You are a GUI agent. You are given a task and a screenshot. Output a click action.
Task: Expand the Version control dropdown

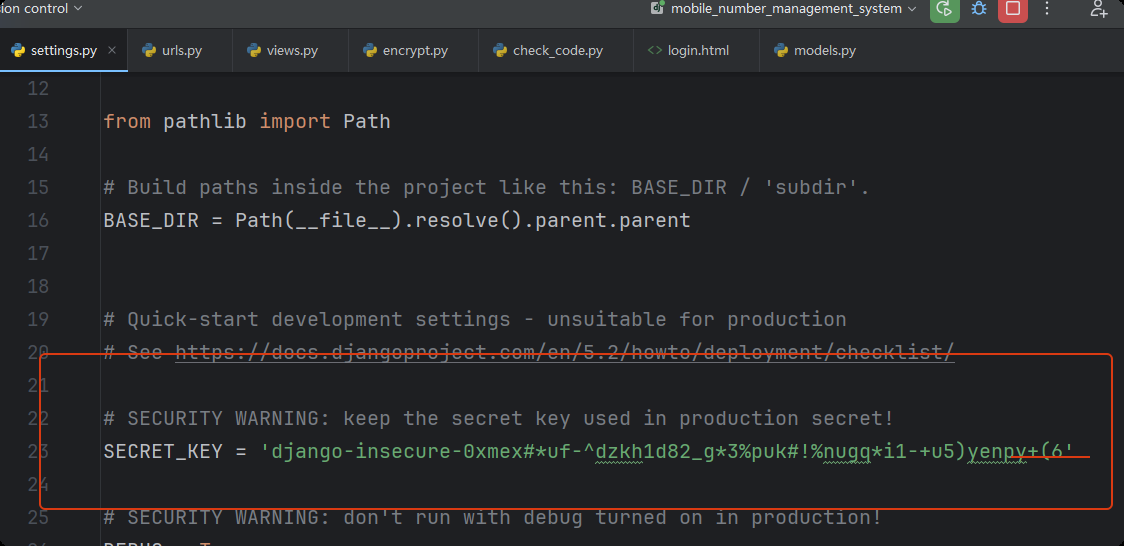pyautogui.click(x=41, y=9)
